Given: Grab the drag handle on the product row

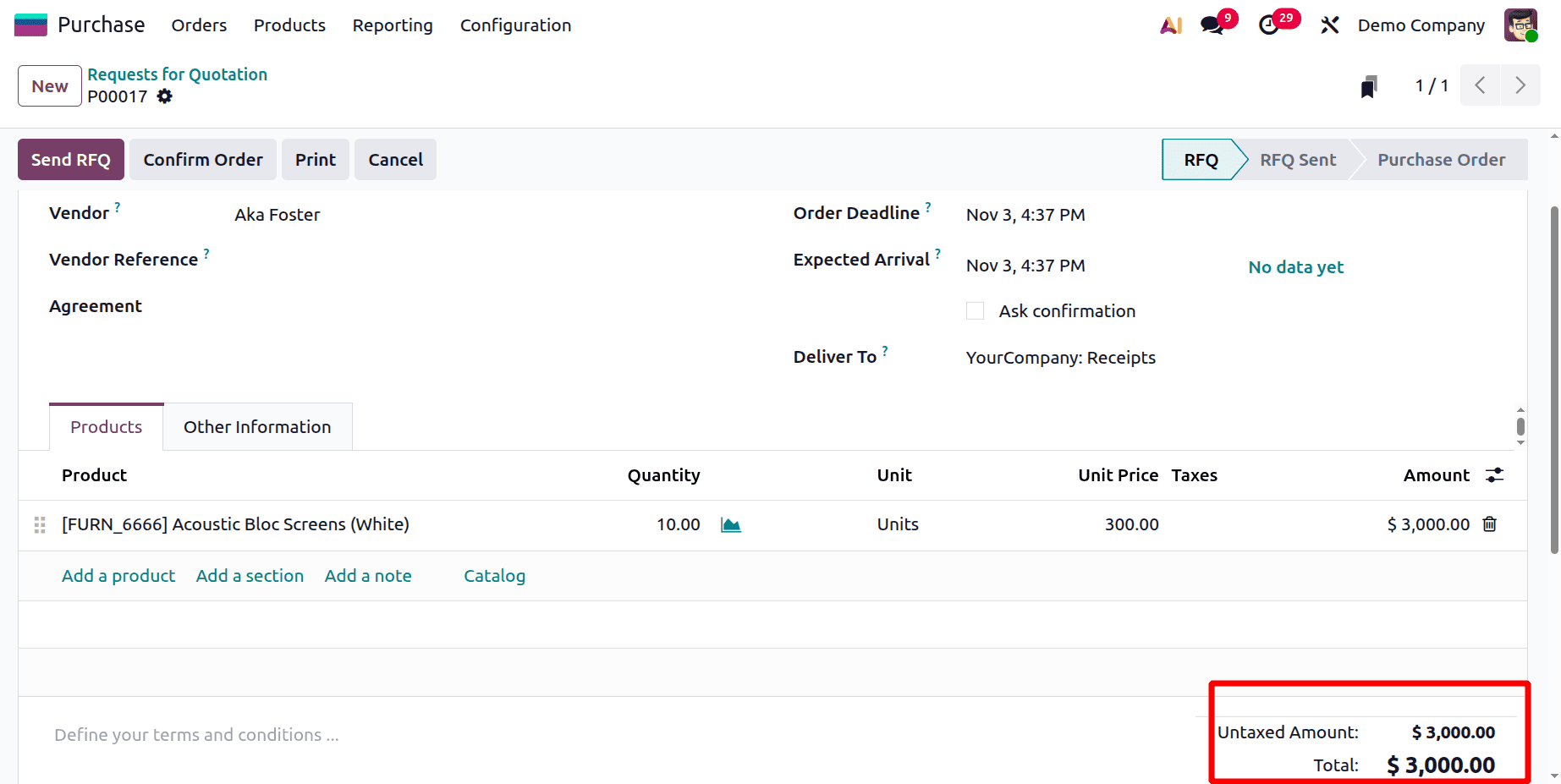Looking at the screenshot, I should [38, 524].
